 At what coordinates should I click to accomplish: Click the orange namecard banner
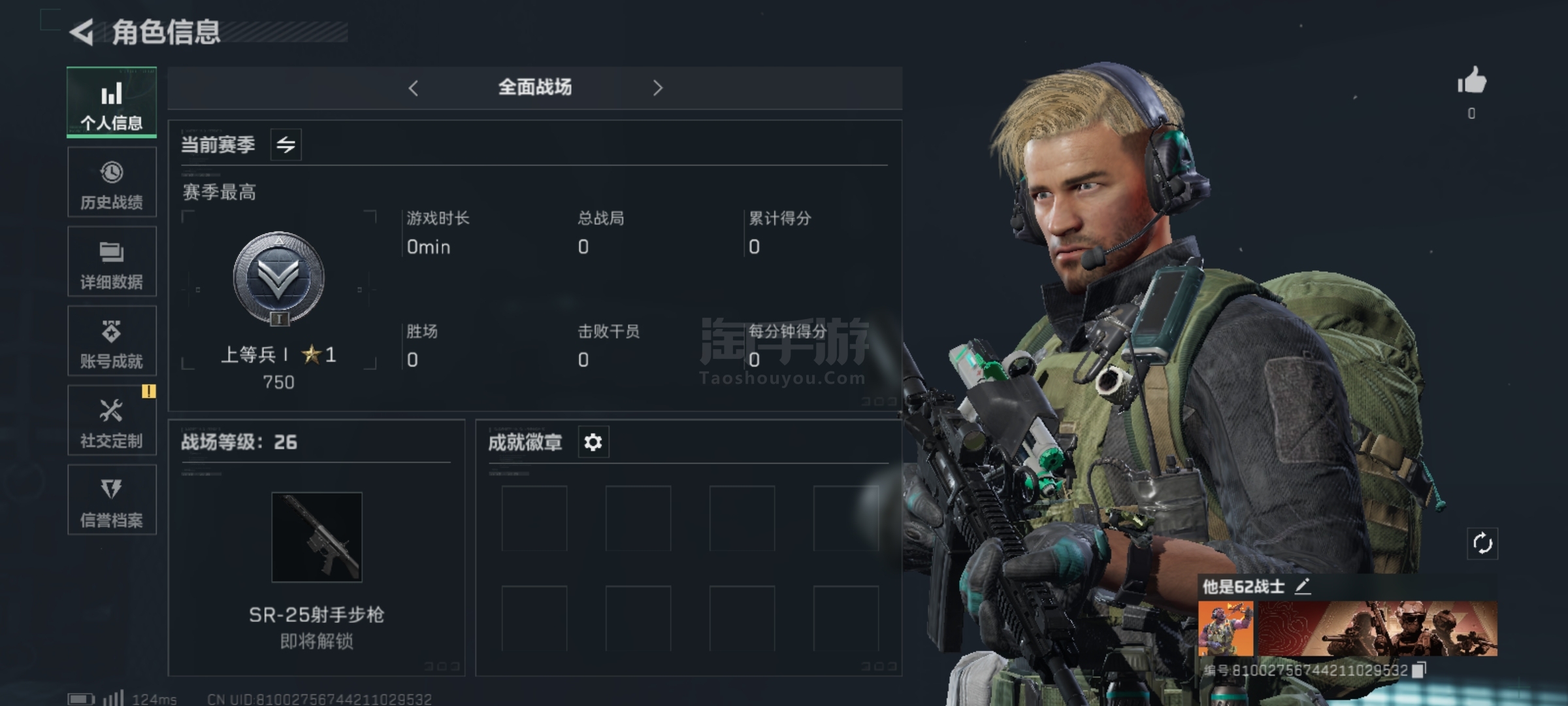pyautogui.click(x=1377, y=629)
